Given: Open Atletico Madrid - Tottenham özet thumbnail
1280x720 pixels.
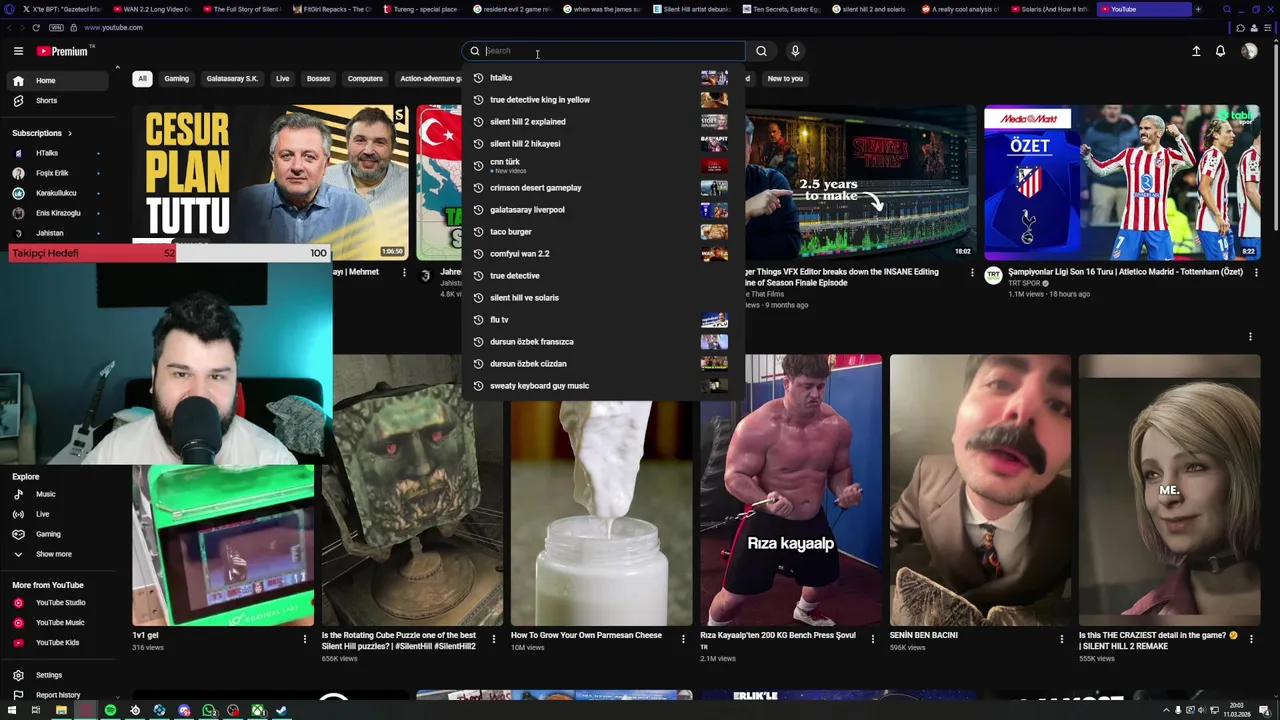Looking at the screenshot, I should [x=1122, y=182].
